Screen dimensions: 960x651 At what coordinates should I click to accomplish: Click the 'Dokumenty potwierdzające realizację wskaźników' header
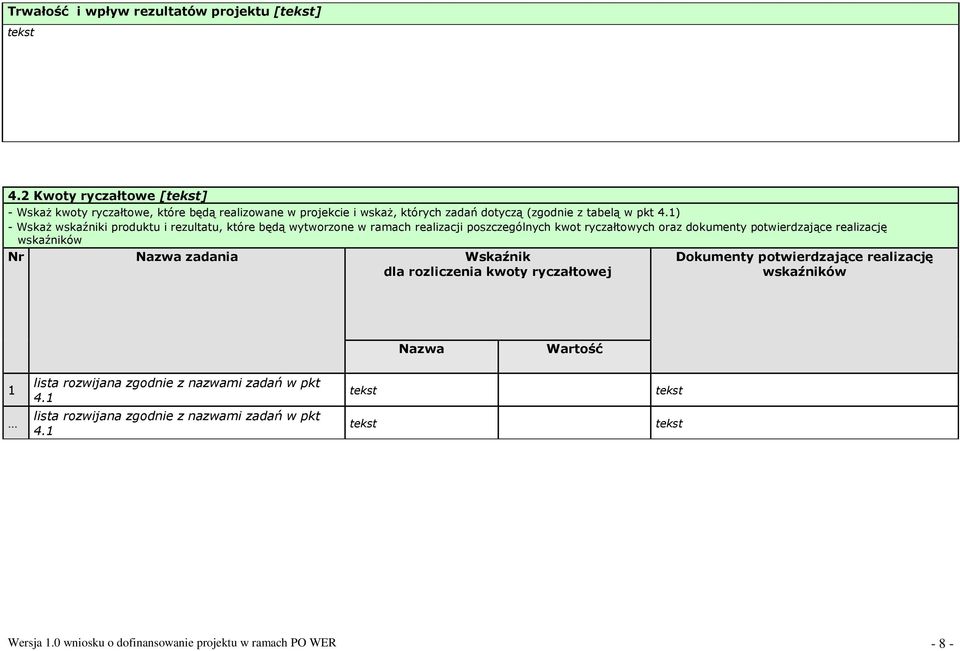pyautogui.click(x=804, y=310)
